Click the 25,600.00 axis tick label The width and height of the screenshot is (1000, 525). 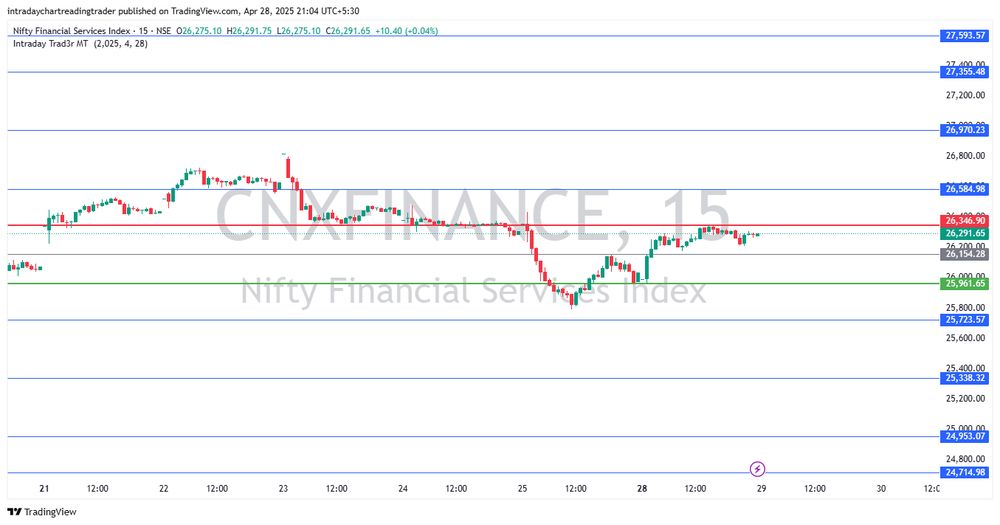pos(965,337)
